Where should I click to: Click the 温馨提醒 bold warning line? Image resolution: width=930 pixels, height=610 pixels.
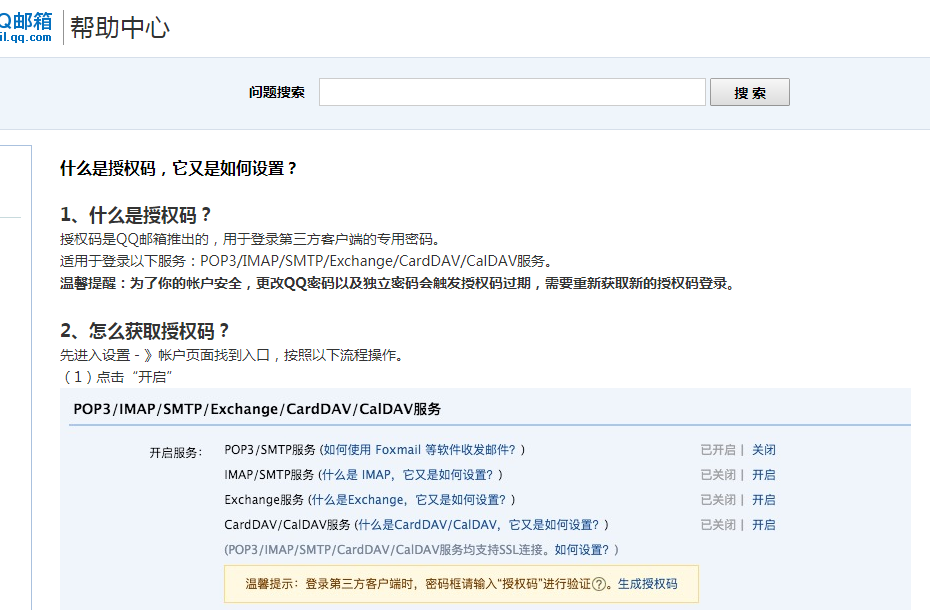coord(398,283)
